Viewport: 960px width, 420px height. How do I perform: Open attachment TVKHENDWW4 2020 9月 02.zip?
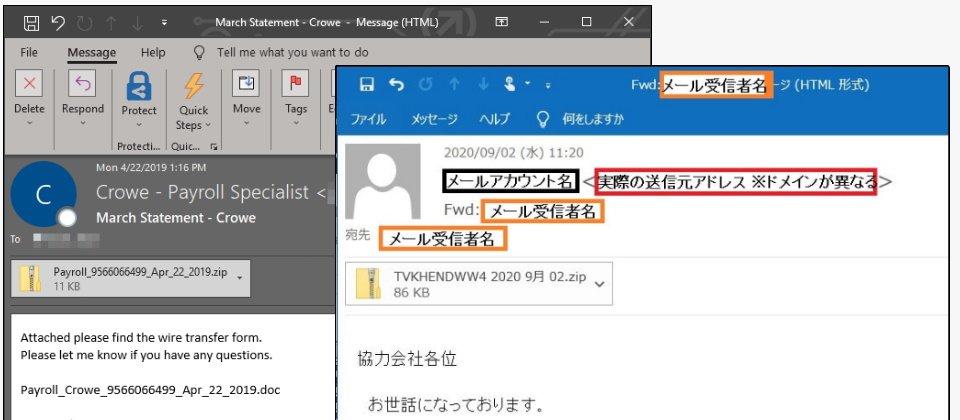[479, 284]
